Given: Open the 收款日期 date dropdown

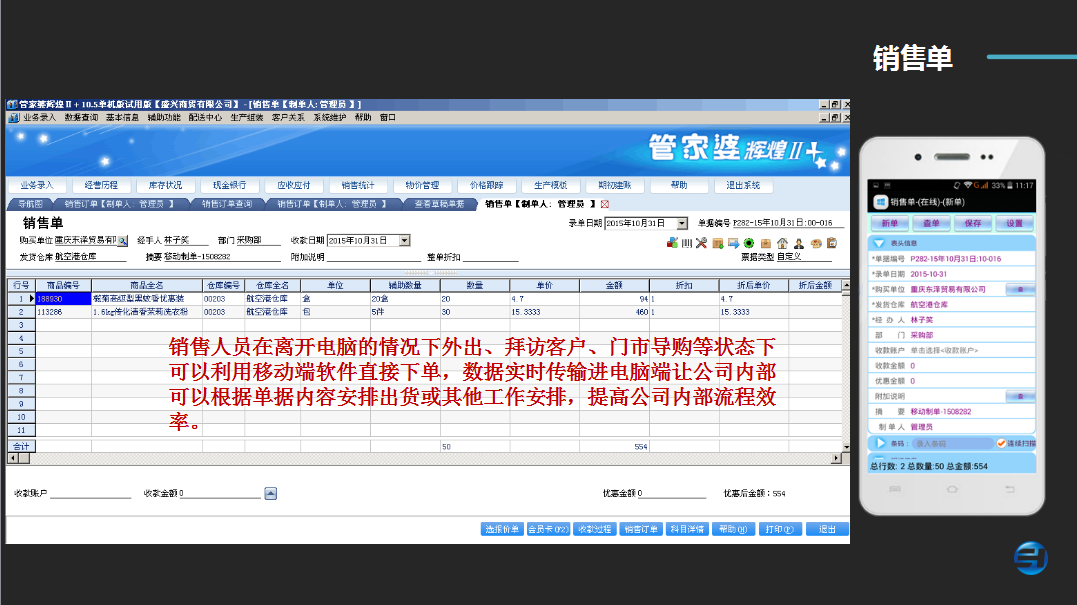Looking at the screenshot, I should [x=405, y=240].
